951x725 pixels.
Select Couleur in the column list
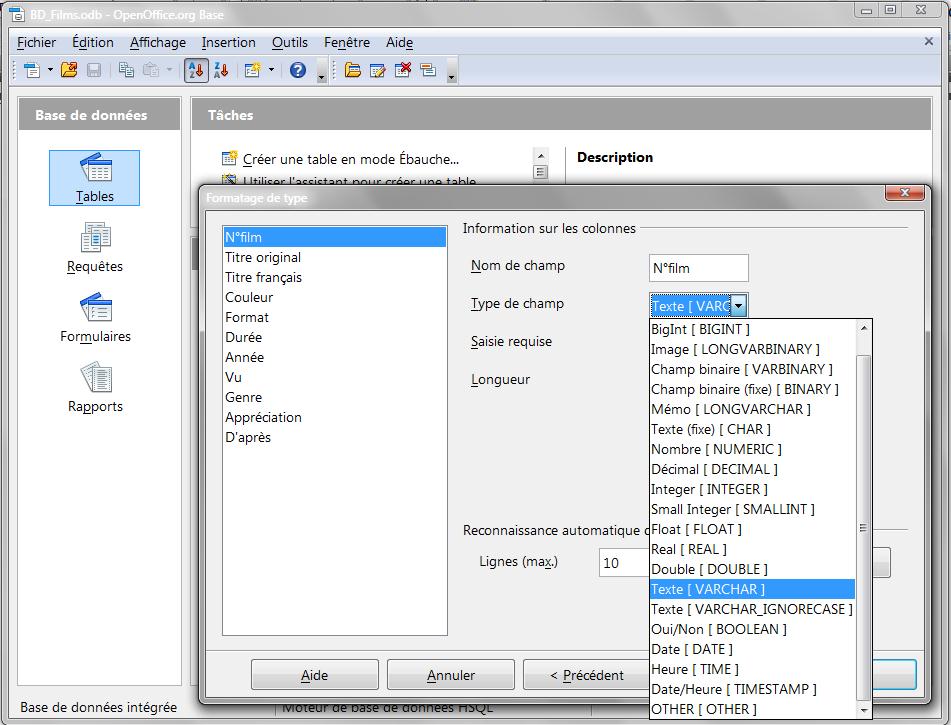point(334,297)
